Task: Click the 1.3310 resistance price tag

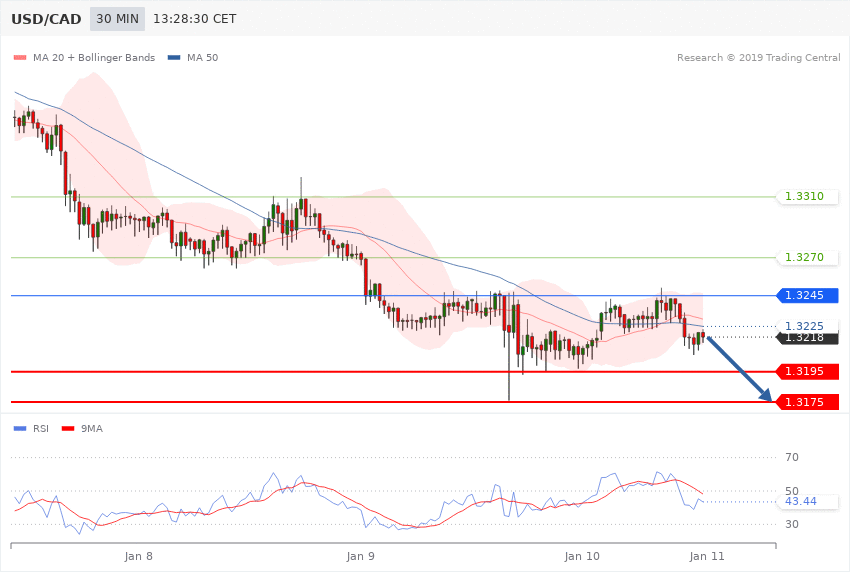Action: 807,196
